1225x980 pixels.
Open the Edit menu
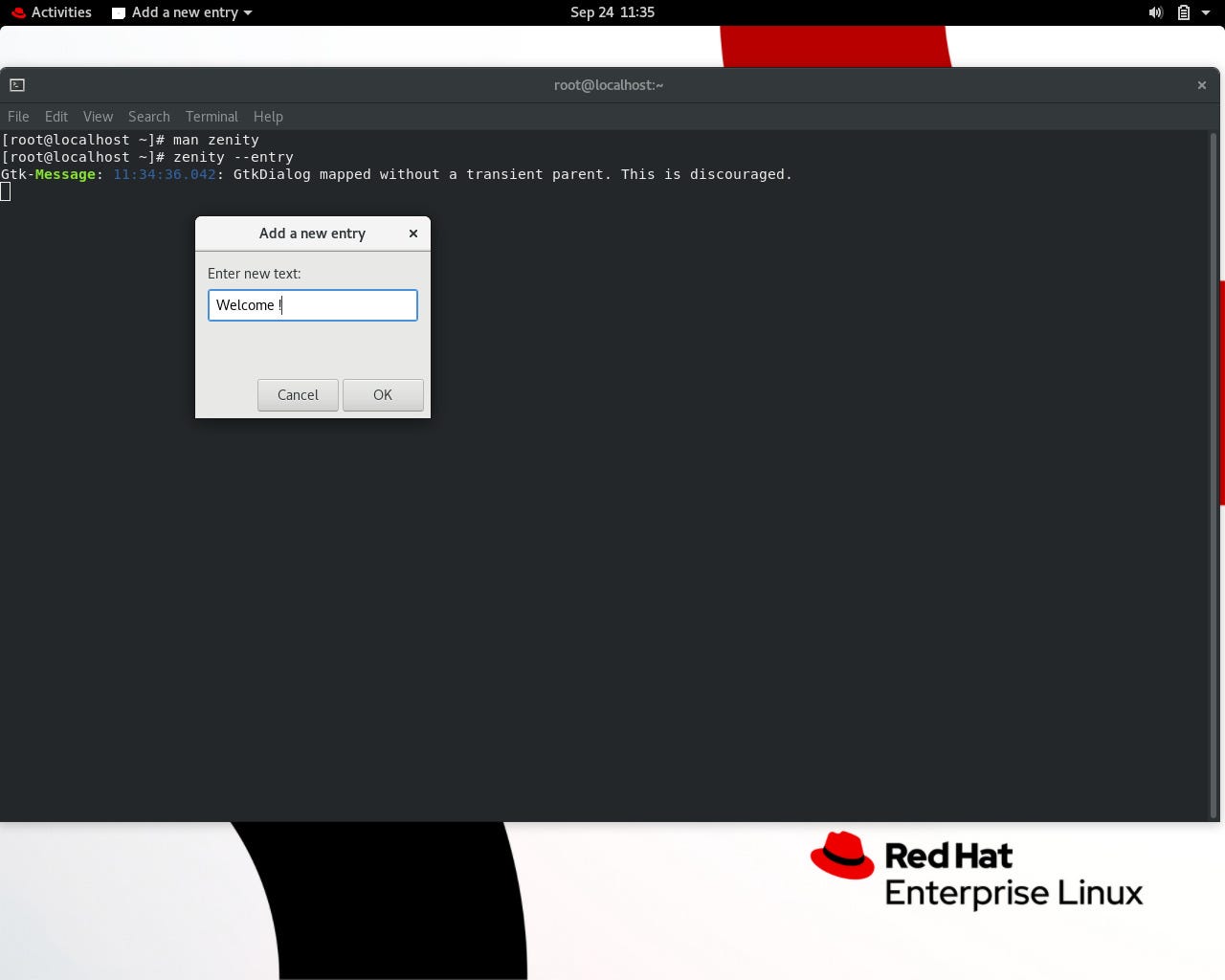coord(56,116)
